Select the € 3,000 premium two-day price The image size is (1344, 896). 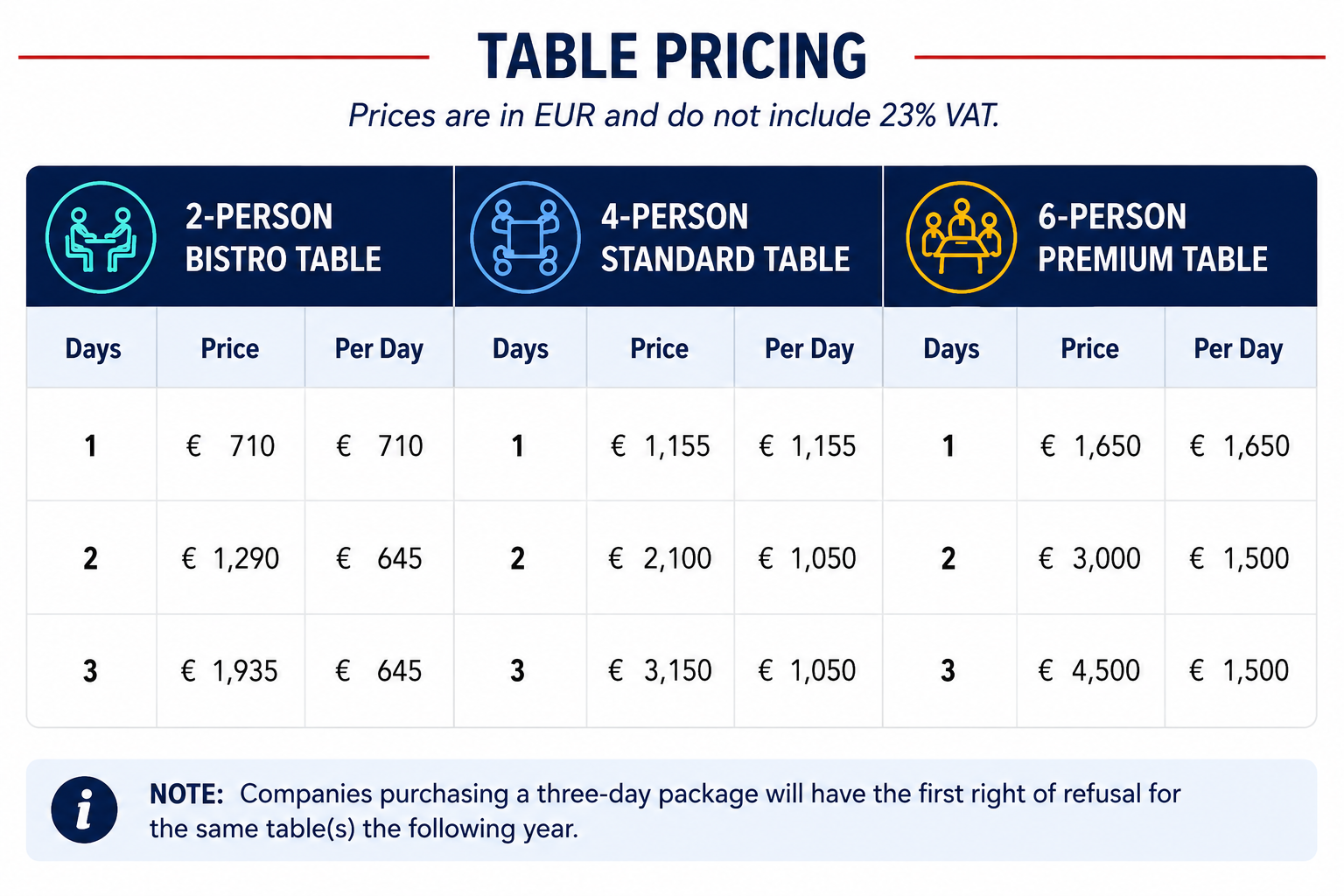click(x=1089, y=558)
